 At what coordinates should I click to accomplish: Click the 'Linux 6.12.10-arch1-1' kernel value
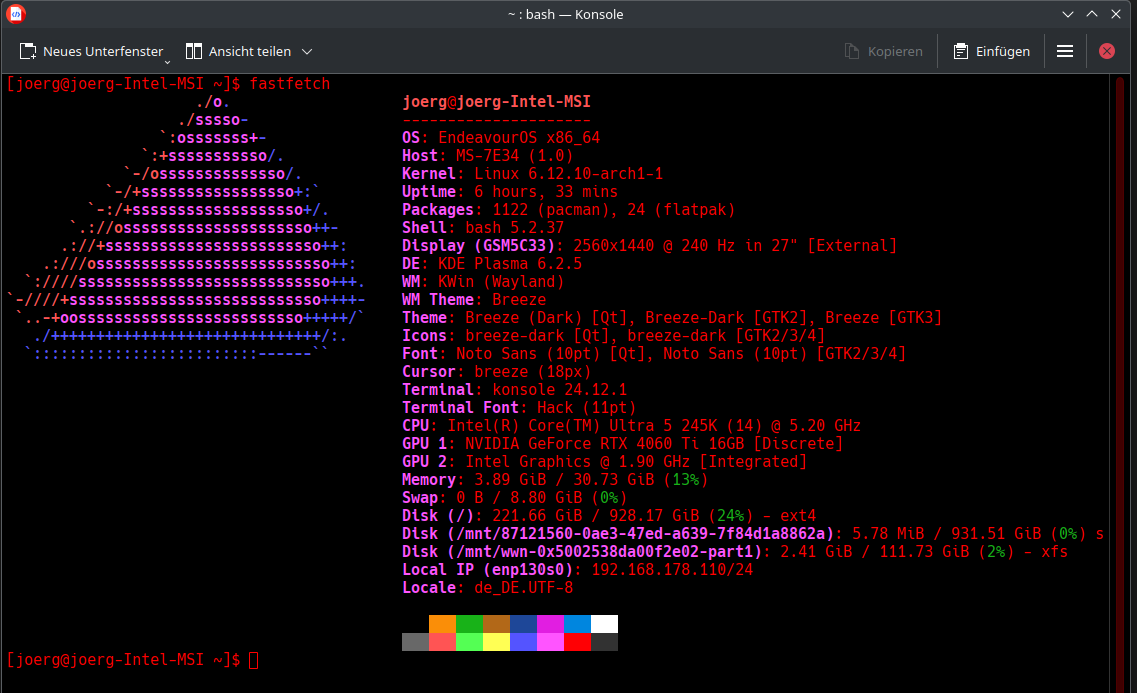click(568, 174)
